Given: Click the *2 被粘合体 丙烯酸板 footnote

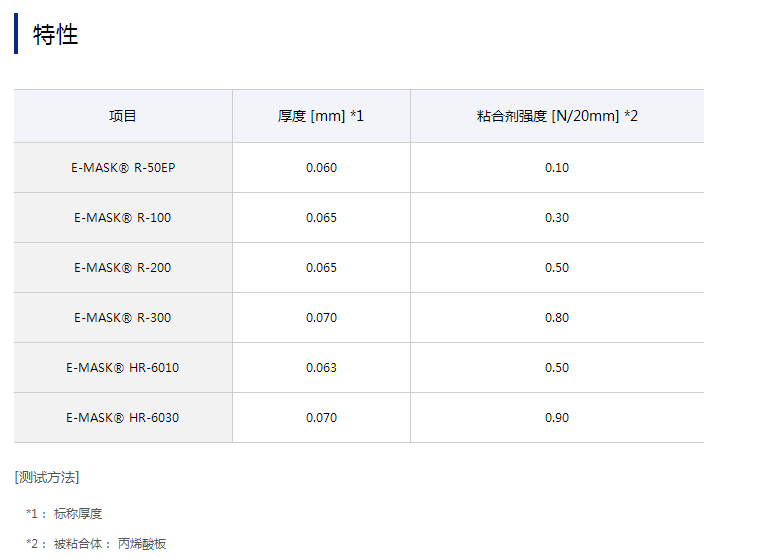Looking at the screenshot, I should [96, 544].
